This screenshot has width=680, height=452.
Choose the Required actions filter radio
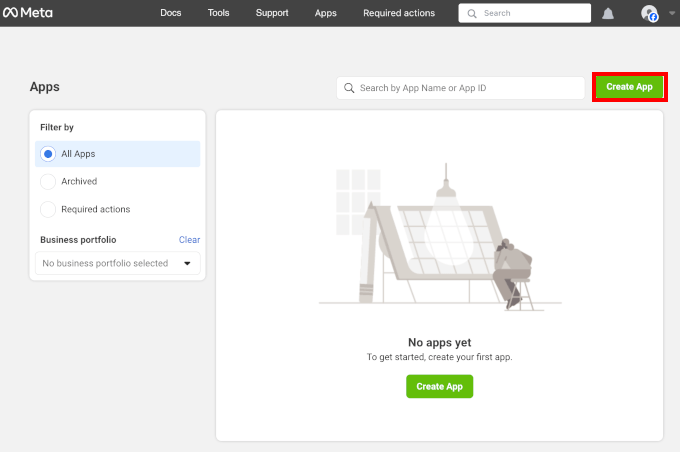(48, 210)
